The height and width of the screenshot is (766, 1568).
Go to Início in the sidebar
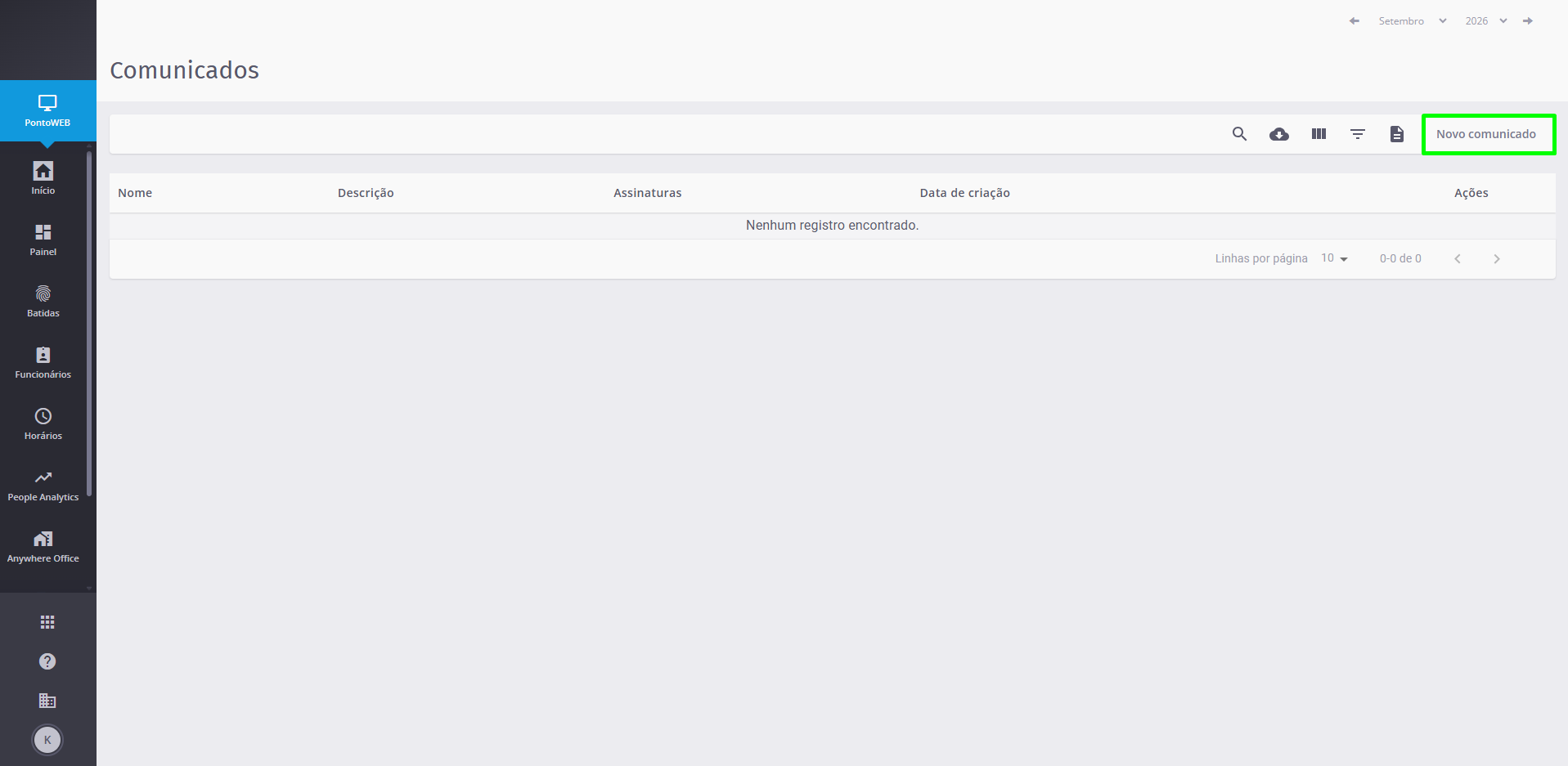coord(43,177)
